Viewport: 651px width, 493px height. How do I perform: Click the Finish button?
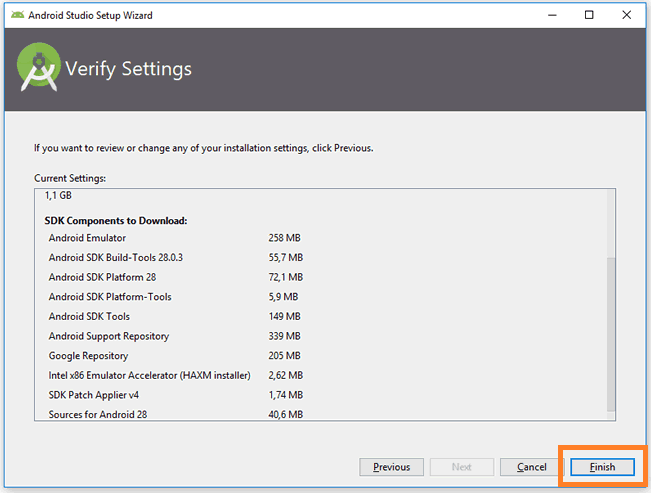tap(602, 467)
